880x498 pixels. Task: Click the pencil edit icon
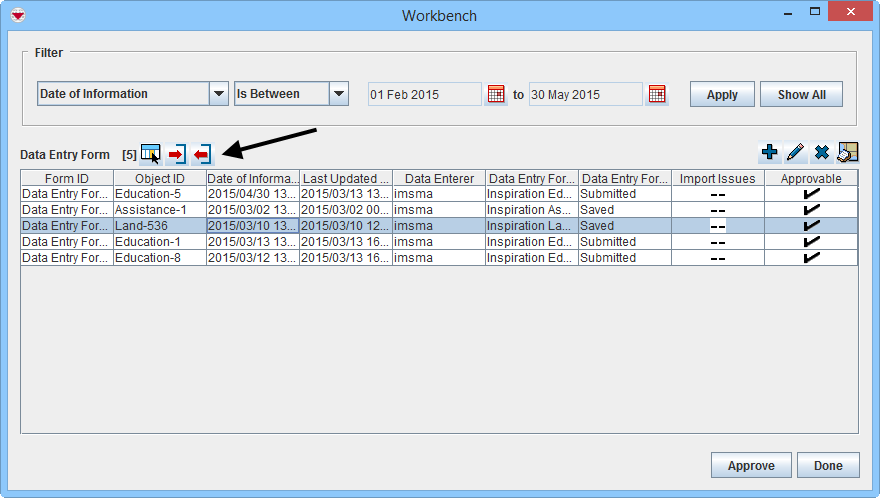point(795,153)
